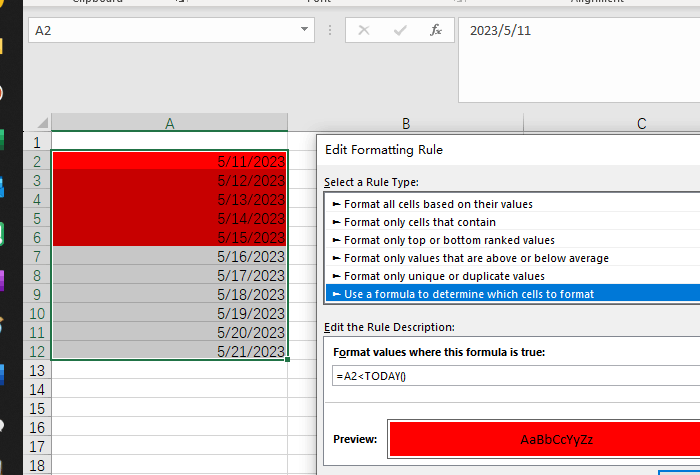Select 'Use a formula to determine which cells to format'
The height and width of the screenshot is (475, 700).
(x=513, y=294)
